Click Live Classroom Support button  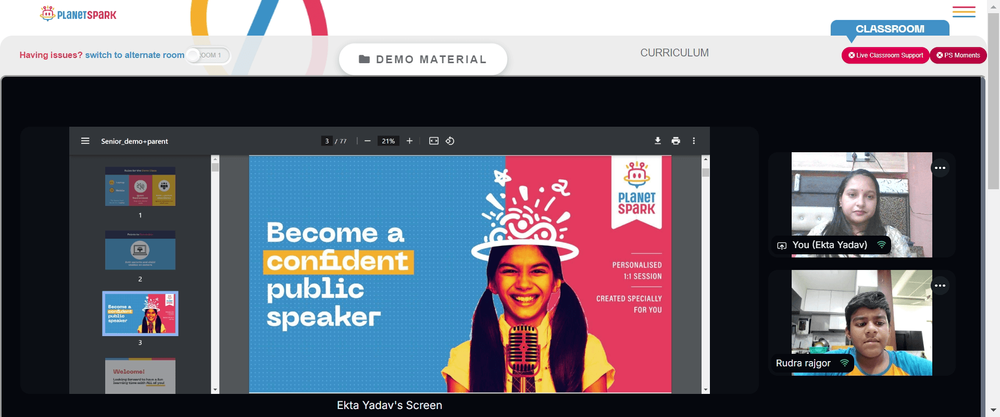click(x=885, y=55)
